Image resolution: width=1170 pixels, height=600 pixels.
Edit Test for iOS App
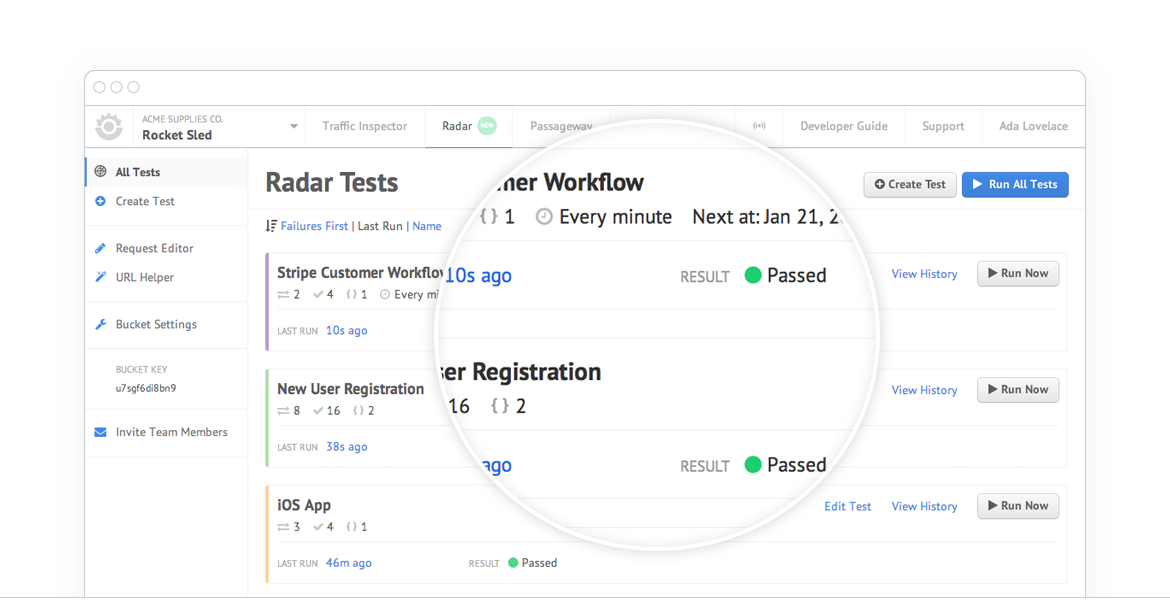[x=847, y=506]
